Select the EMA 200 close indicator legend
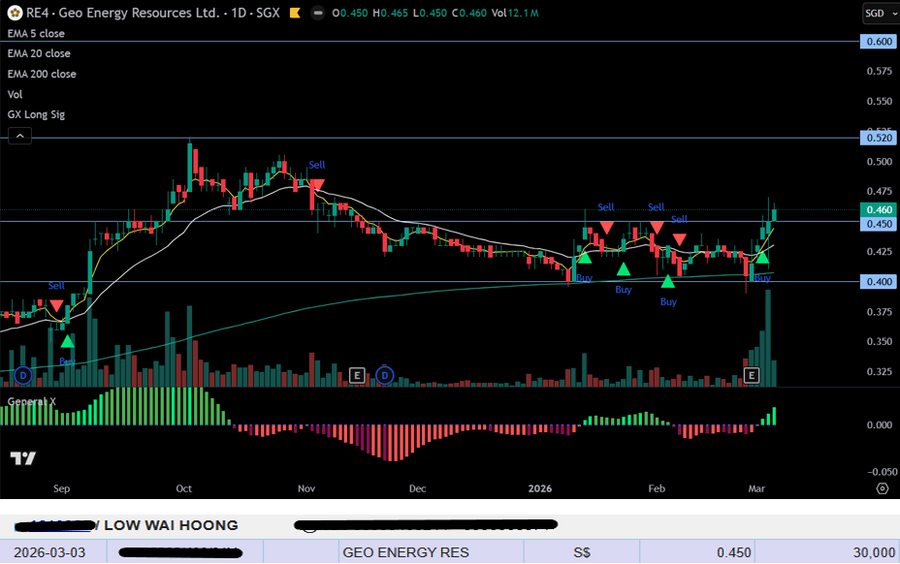 (x=41, y=74)
